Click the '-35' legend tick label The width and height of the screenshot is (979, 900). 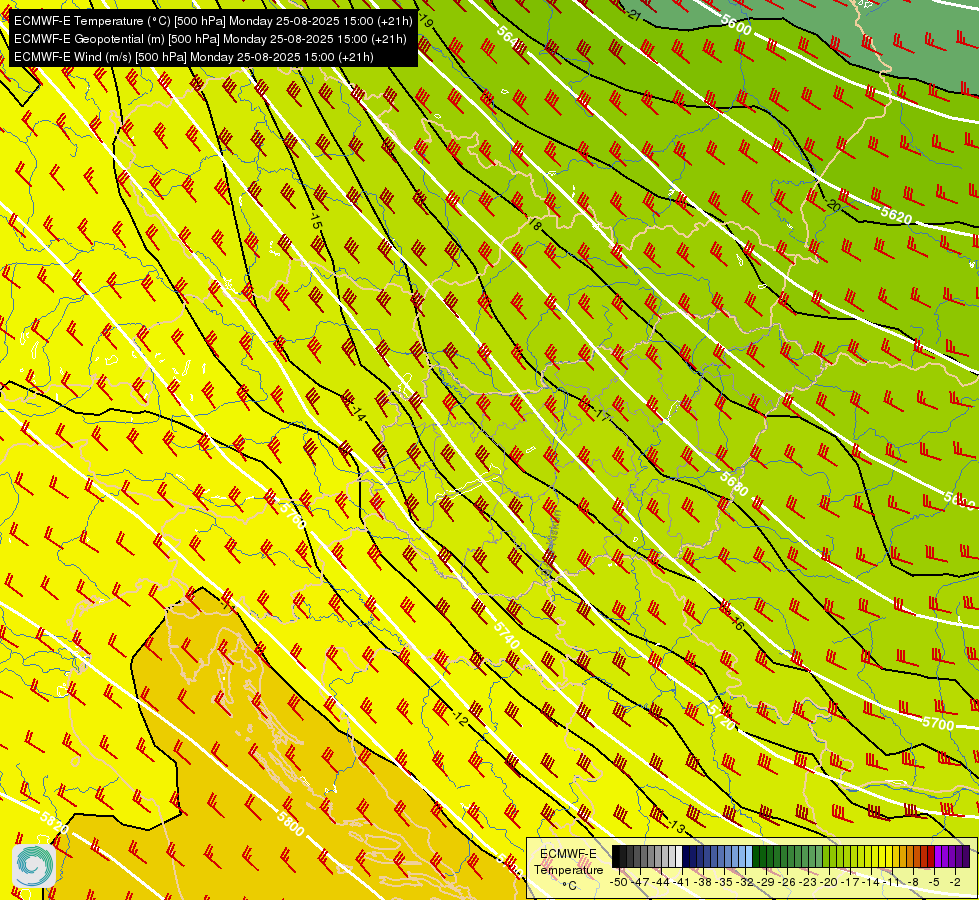tap(724, 882)
